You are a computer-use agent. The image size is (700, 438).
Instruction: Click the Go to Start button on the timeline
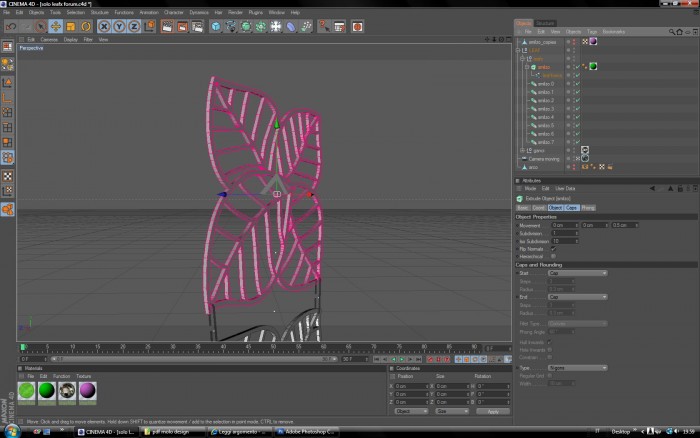tap(376, 359)
